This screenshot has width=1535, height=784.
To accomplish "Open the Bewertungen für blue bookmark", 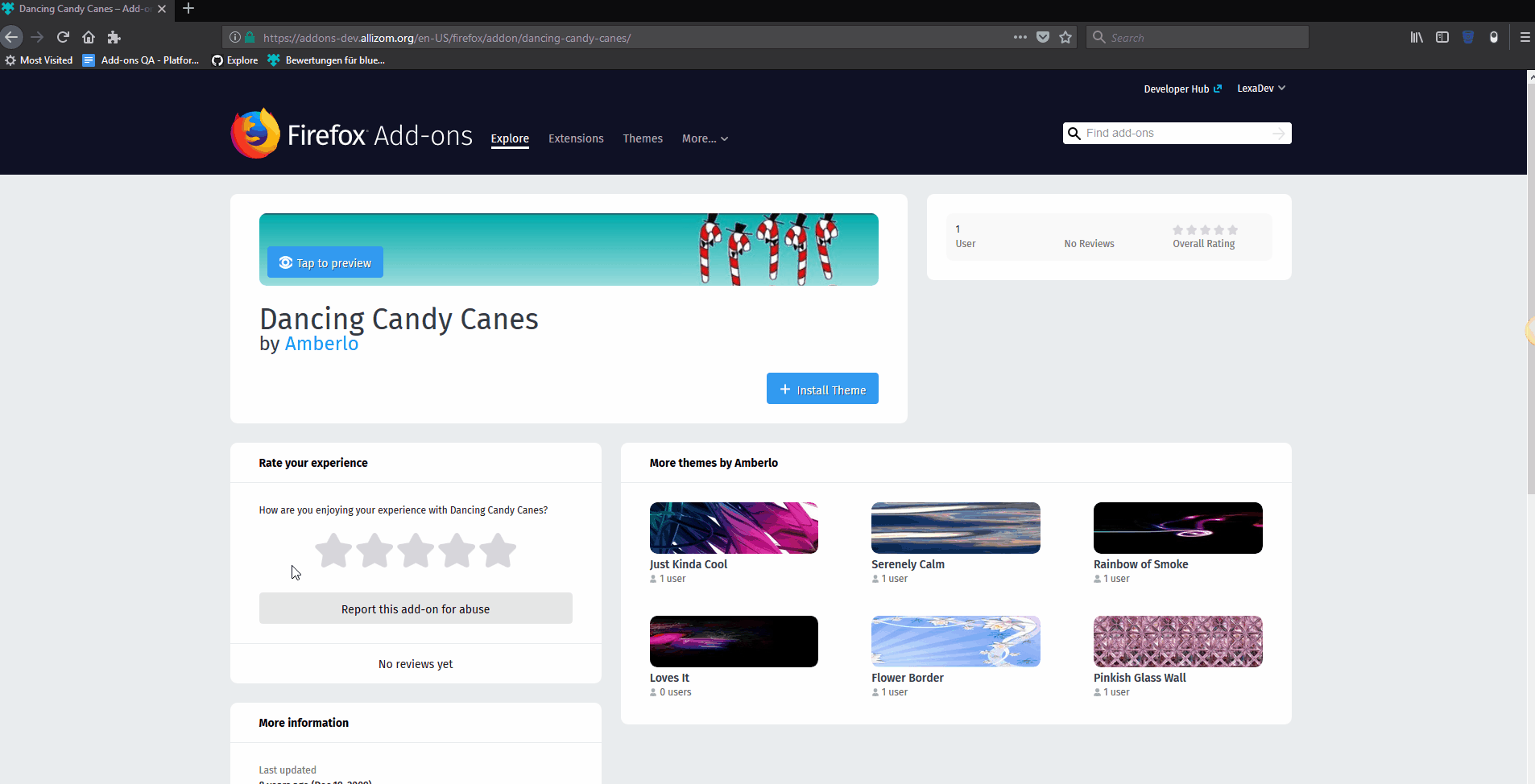I will pos(327,60).
